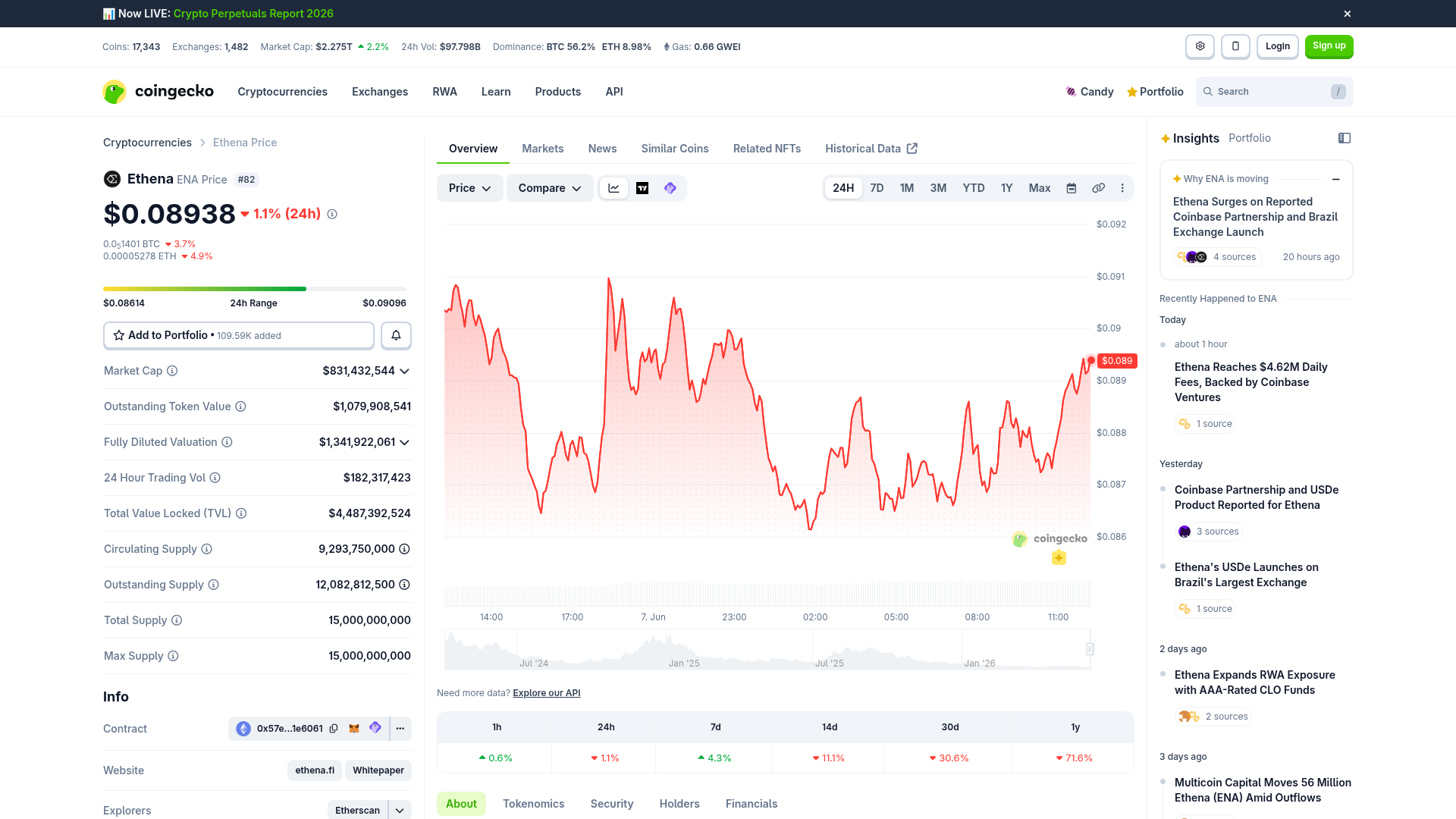Expand Market Cap value chevron
The height and width of the screenshot is (819, 1456).
click(x=405, y=372)
